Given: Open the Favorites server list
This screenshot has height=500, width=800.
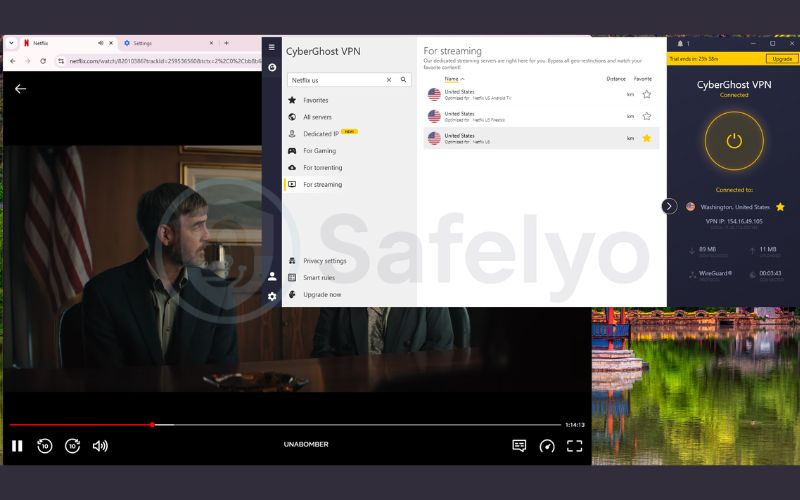Looking at the screenshot, I should tap(315, 100).
